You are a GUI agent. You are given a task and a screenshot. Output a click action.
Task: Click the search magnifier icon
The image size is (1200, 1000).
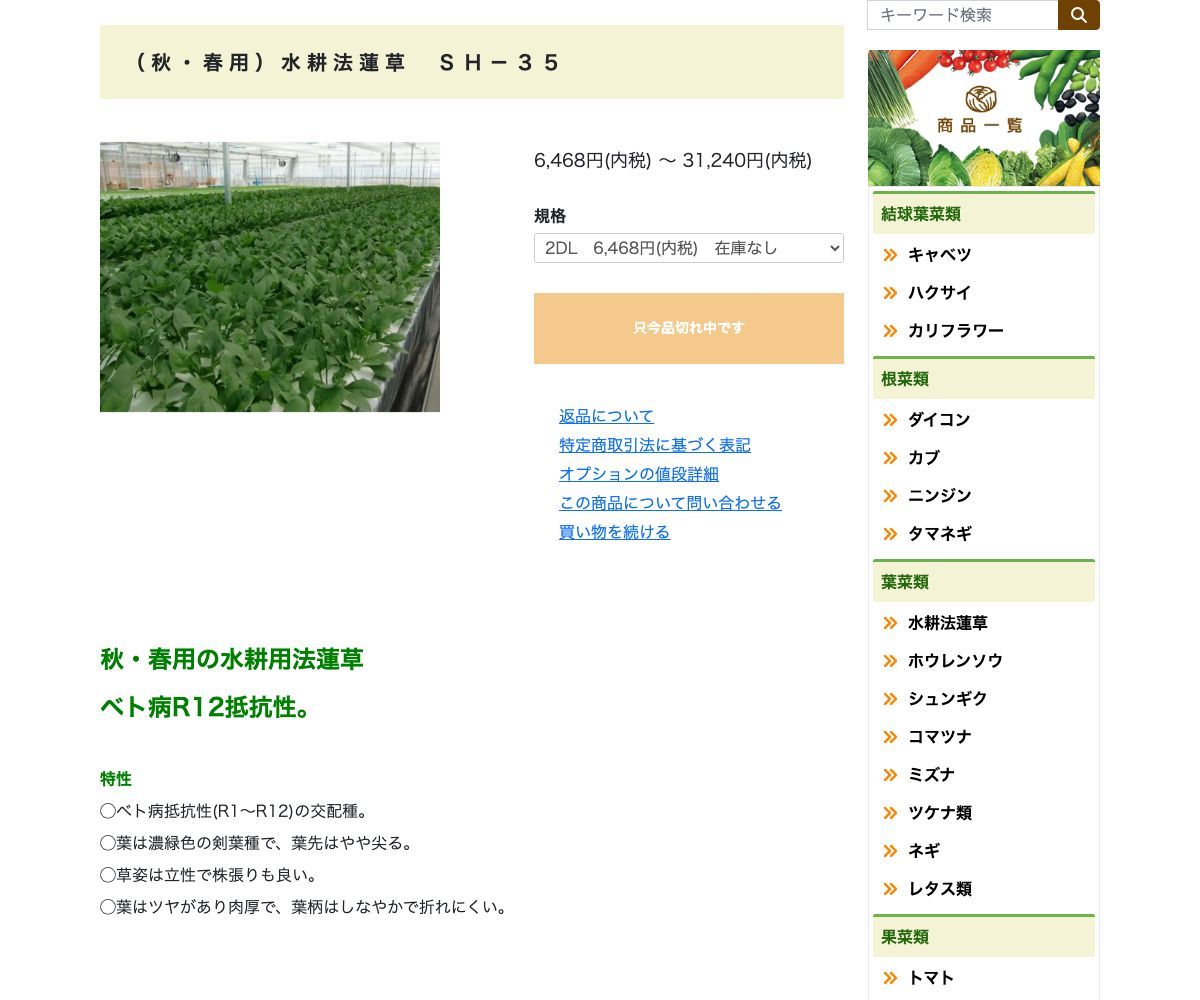point(1079,15)
